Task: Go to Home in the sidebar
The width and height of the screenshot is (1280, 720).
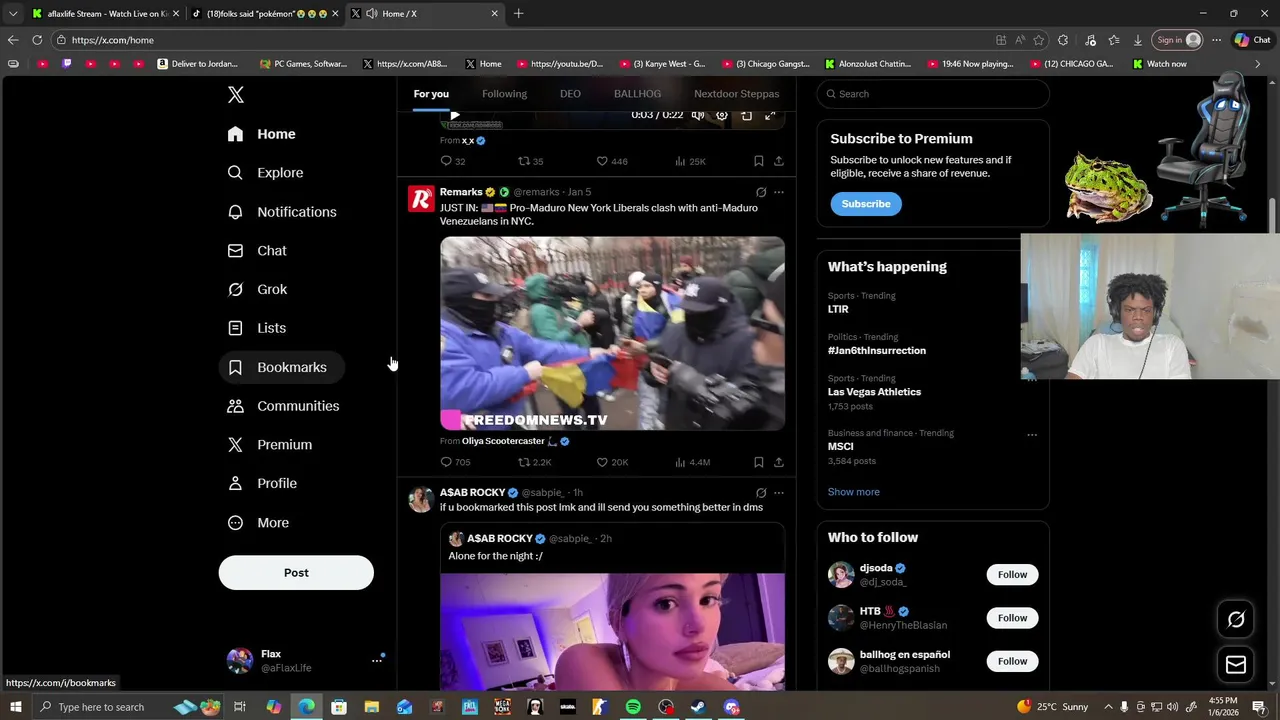Action: (261, 134)
